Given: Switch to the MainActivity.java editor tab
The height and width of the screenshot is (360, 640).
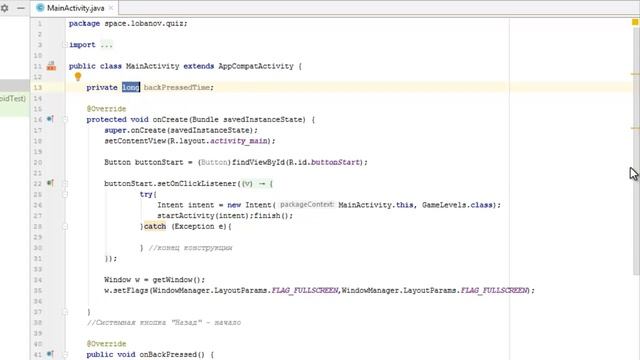Looking at the screenshot, I should point(75,8).
